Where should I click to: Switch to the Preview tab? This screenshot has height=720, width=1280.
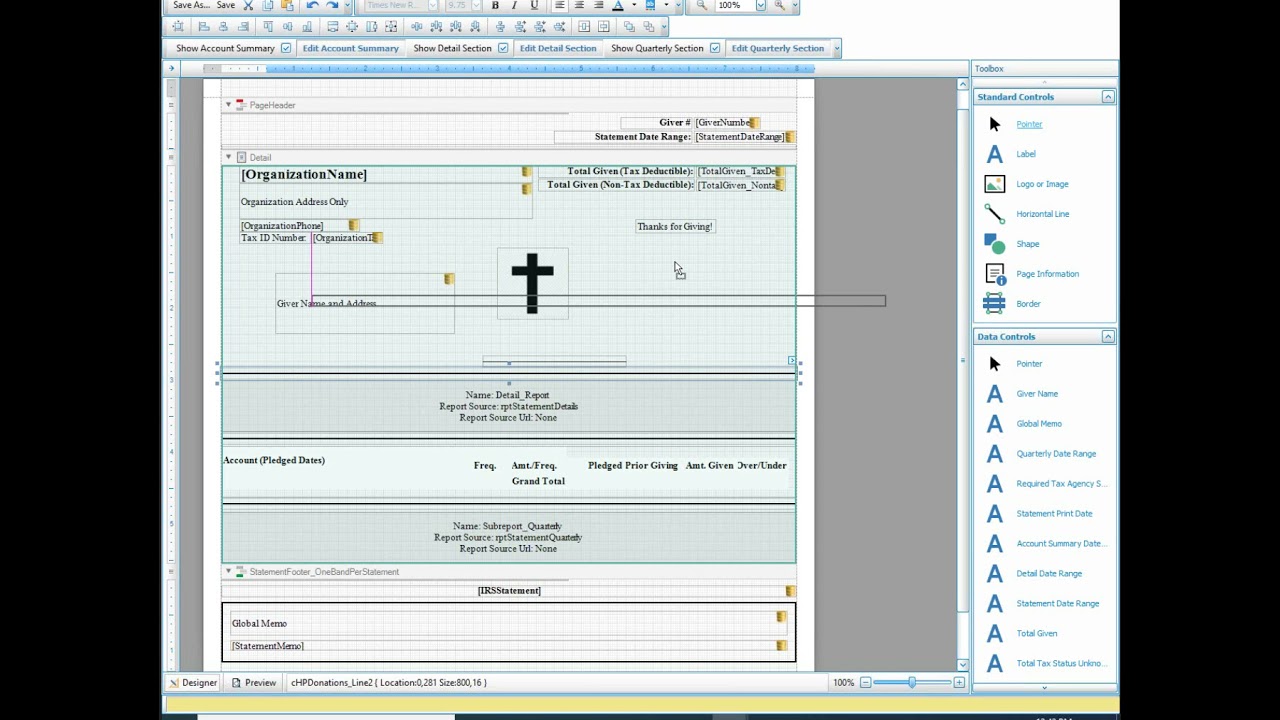pyautogui.click(x=254, y=683)
